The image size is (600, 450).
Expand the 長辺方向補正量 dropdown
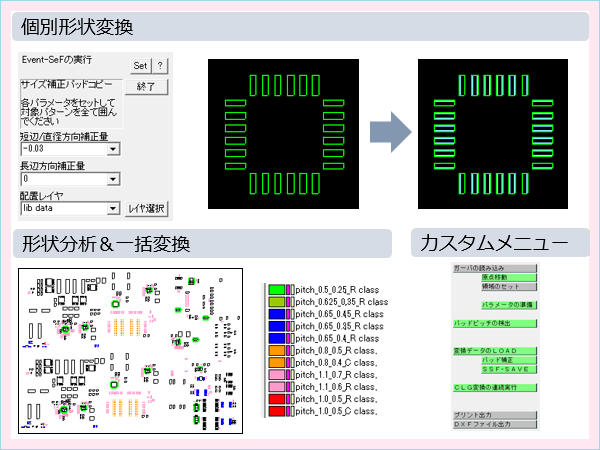(114, 179)
